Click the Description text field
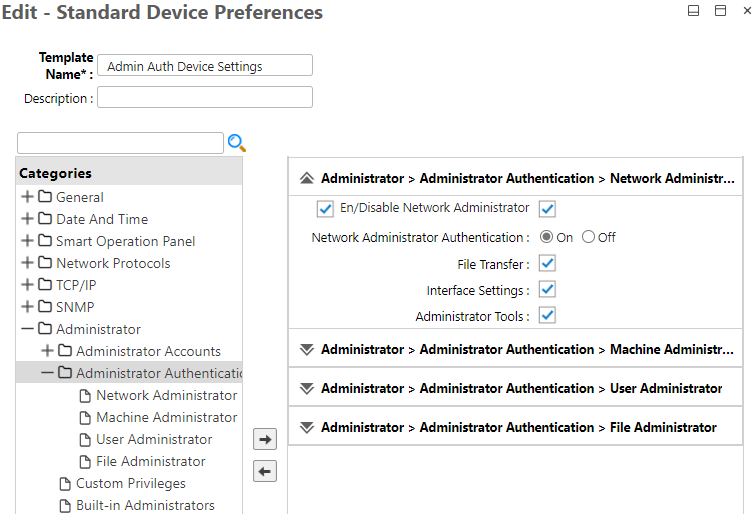 click(x=205, y=98)
